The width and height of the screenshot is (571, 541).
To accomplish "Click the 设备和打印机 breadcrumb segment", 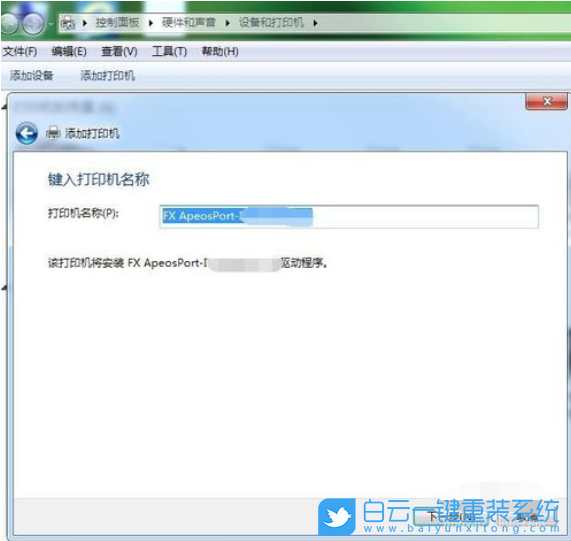I will coord(271,23).
